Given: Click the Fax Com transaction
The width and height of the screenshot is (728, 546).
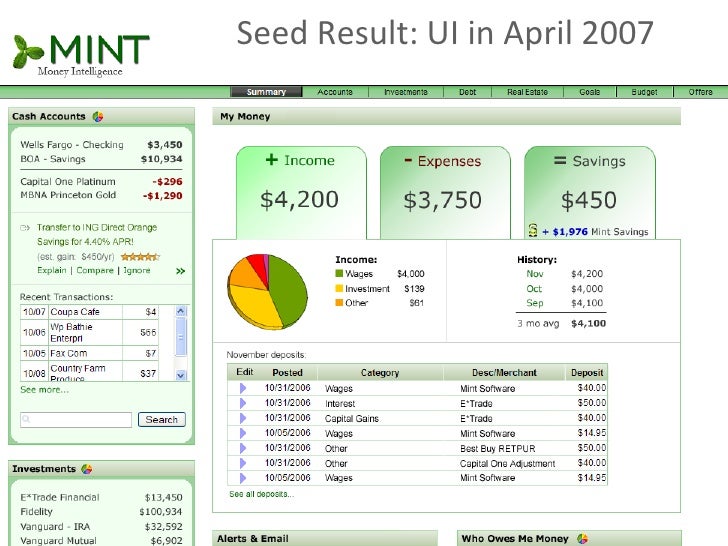Looking at the screenshot, I should pos(90,353).
